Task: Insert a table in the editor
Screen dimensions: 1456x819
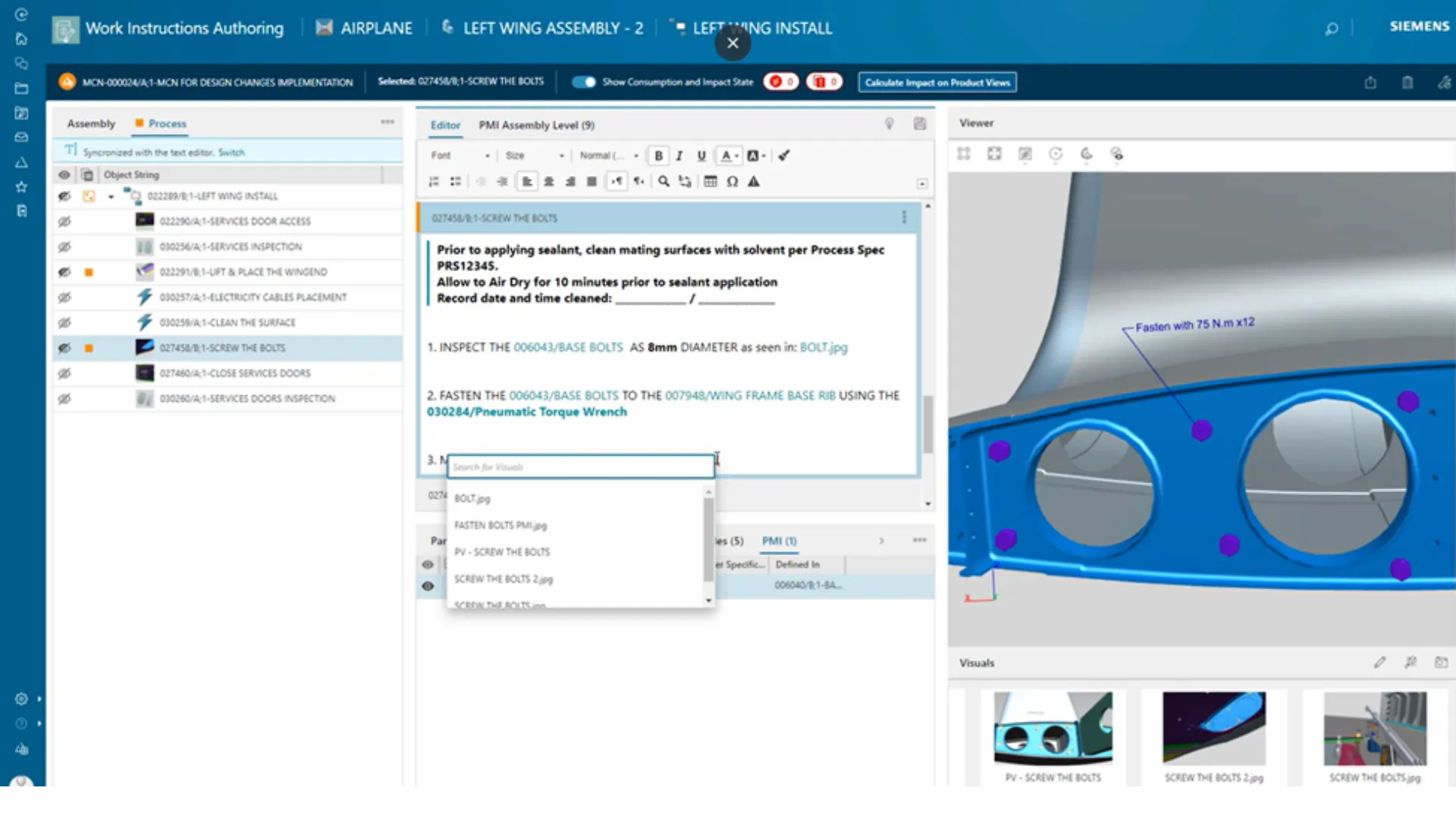Action: pyautogui.click(x=711, y=181)
